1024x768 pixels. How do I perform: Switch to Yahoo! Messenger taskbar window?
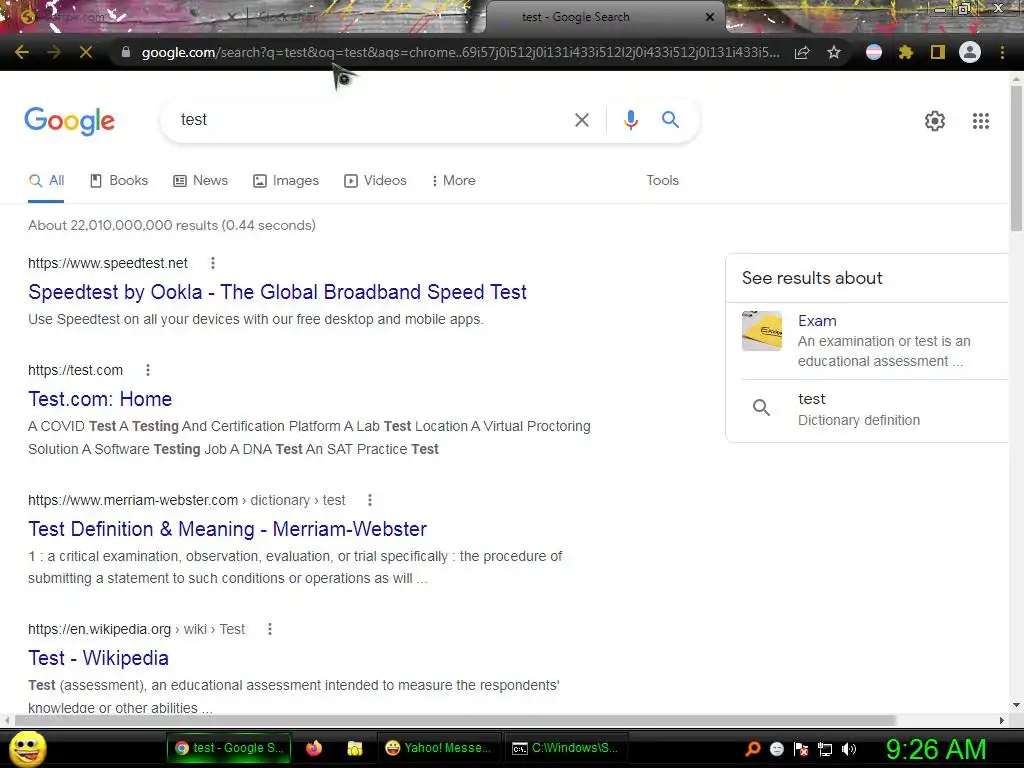[439, 748]
